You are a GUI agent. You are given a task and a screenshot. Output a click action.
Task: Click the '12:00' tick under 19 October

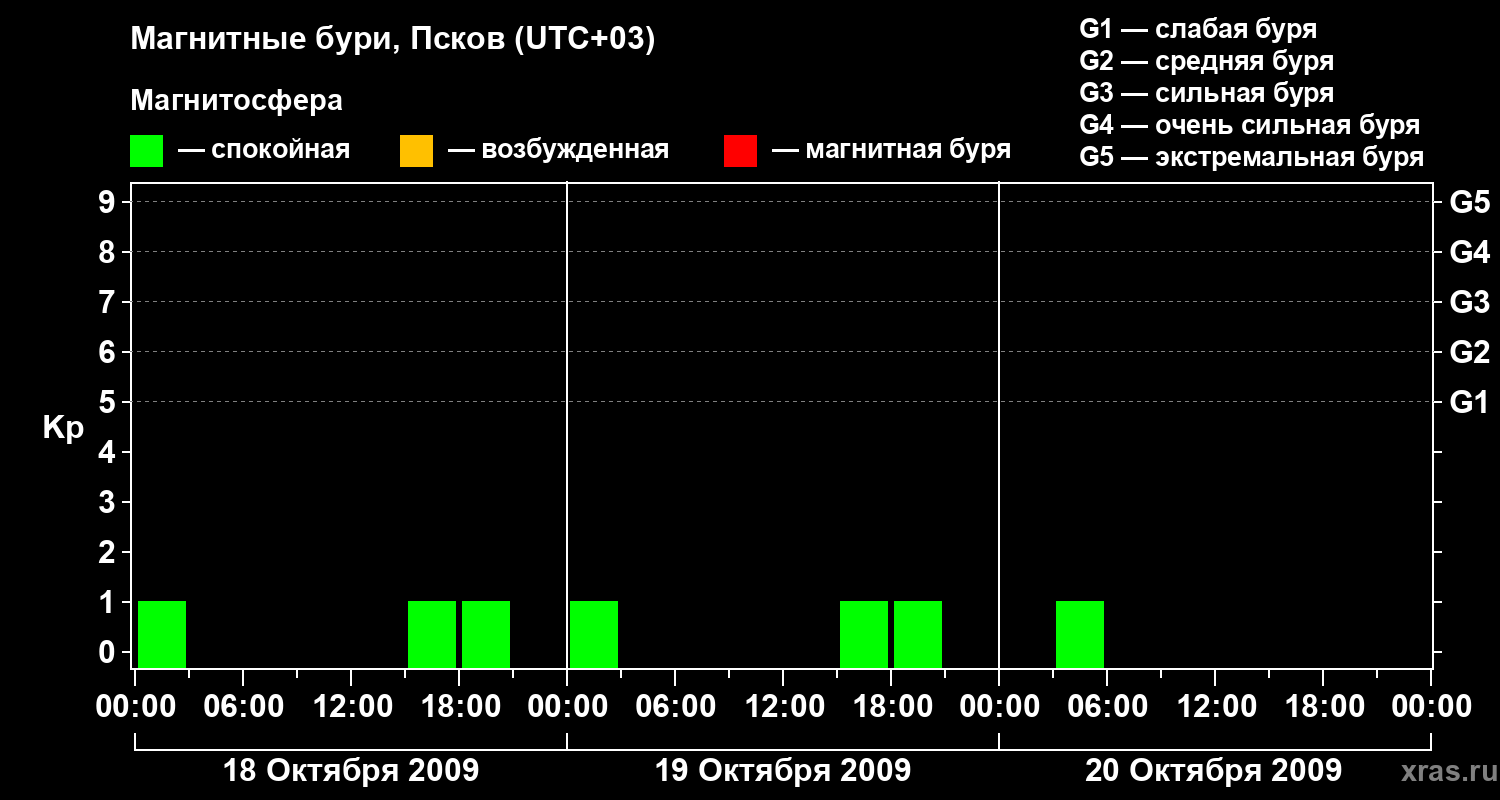click(x=783, y=707)
